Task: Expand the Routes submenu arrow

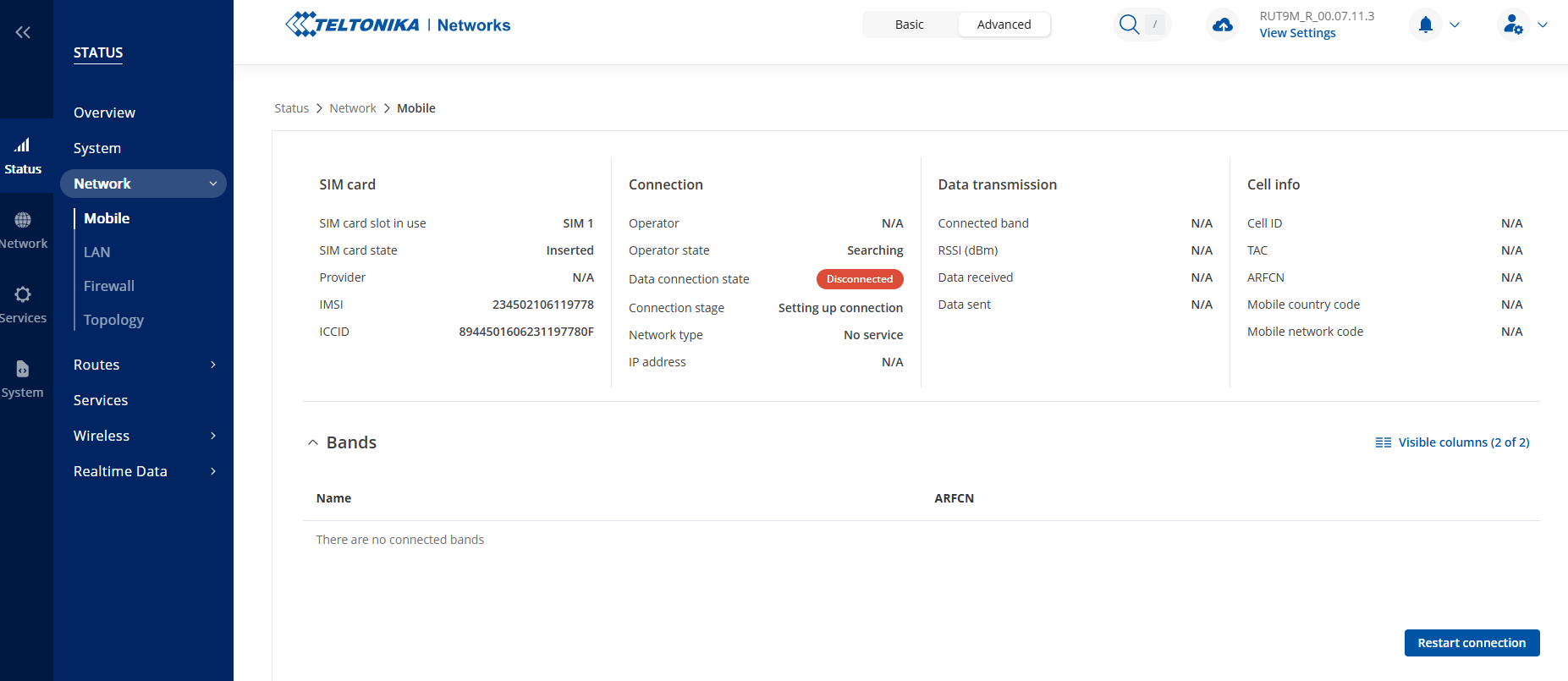Action: 213,365
